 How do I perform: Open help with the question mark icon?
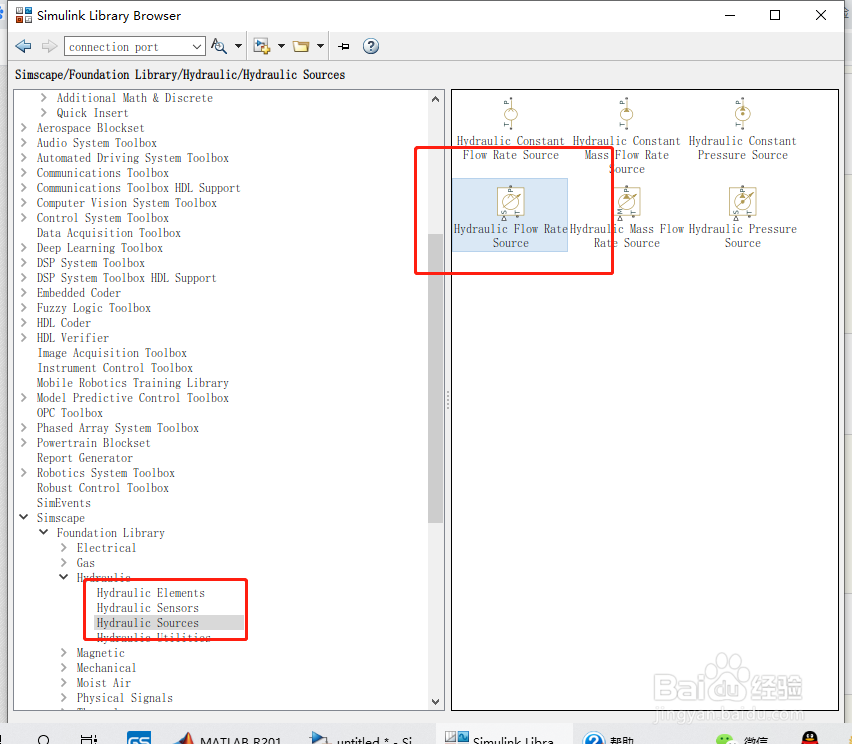pos(371,46)
